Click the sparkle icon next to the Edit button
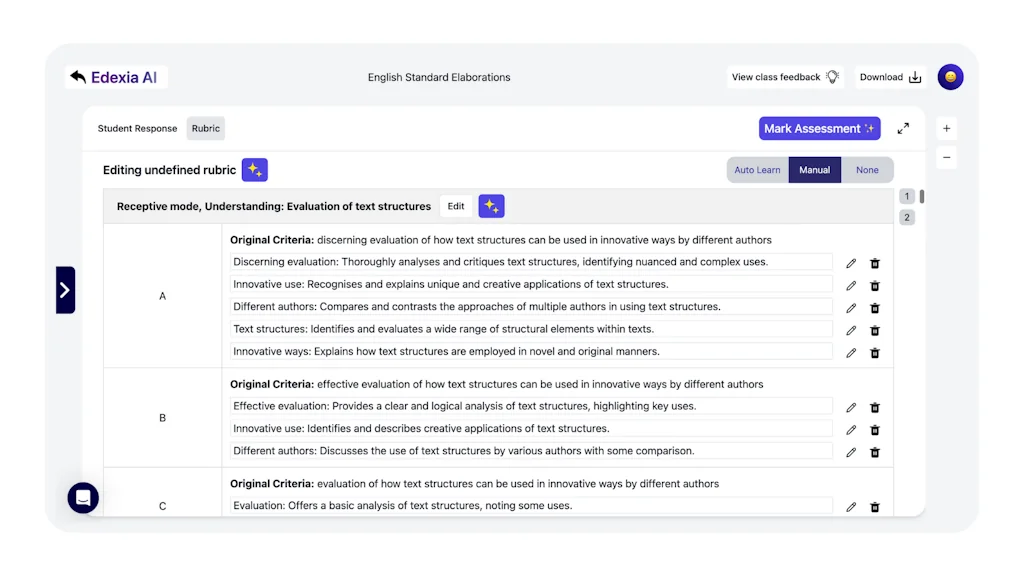Viewport: 1024px width, 576px height. (491, 206)
